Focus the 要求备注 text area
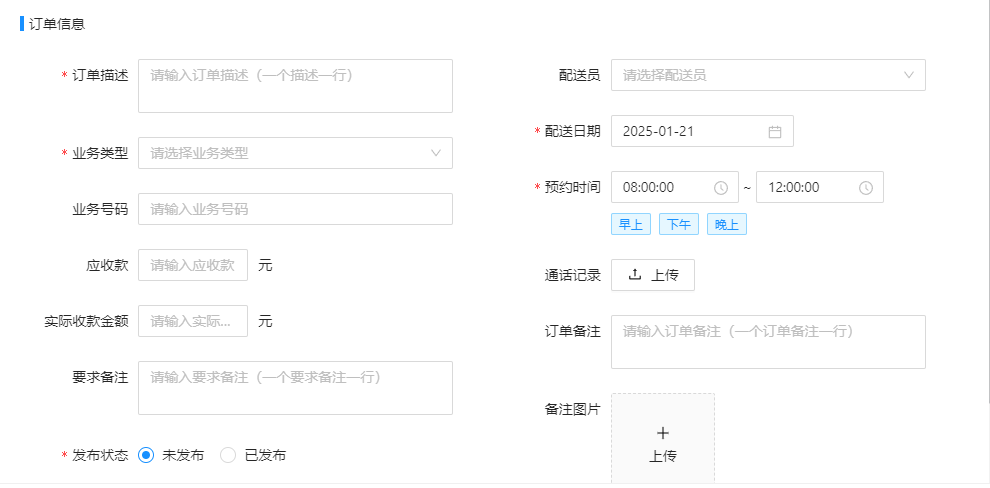The width and height of the screenshot is (990, 488). tap(295, 388)
